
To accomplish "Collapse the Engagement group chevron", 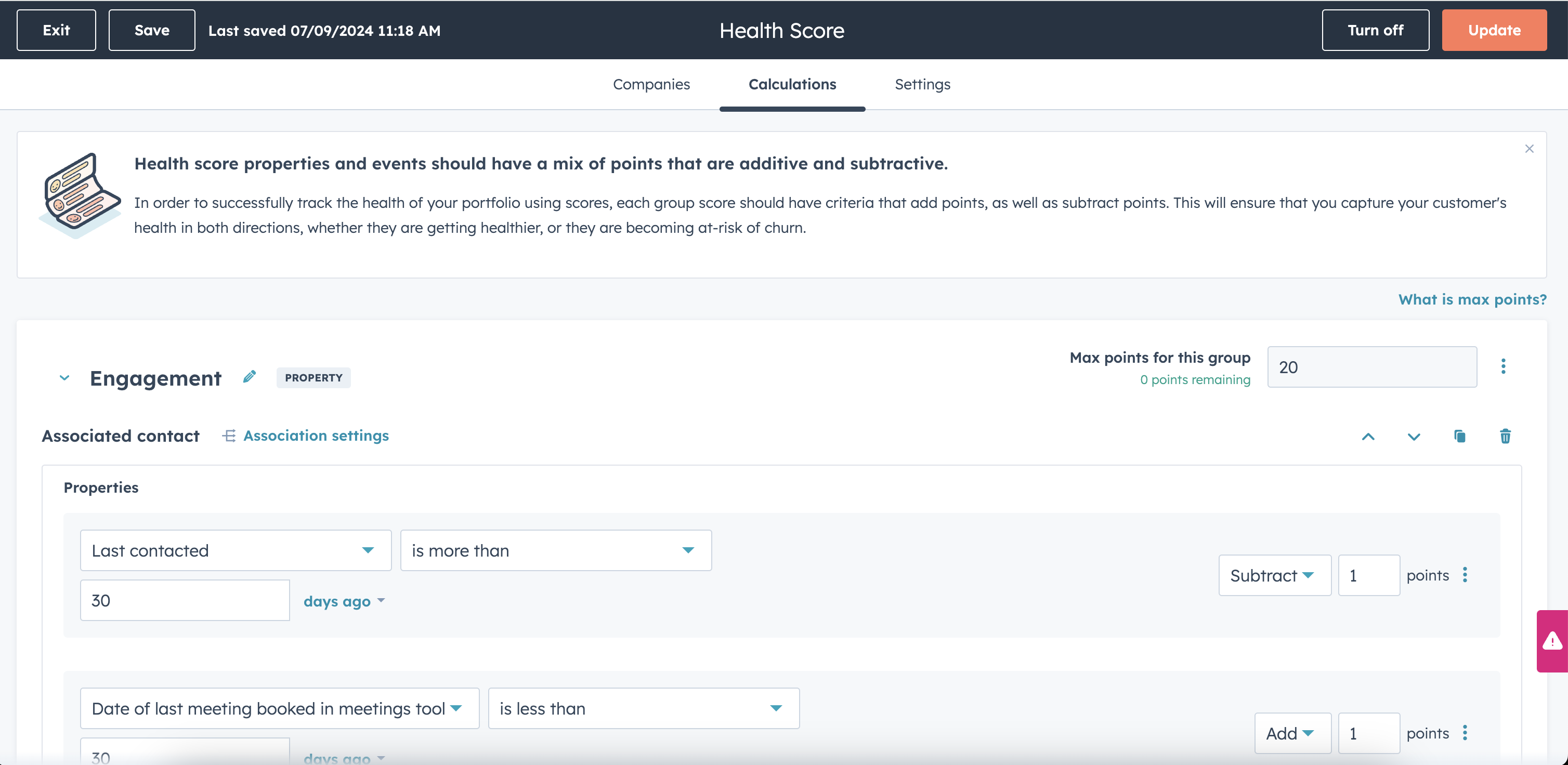I will pos(64,378).
